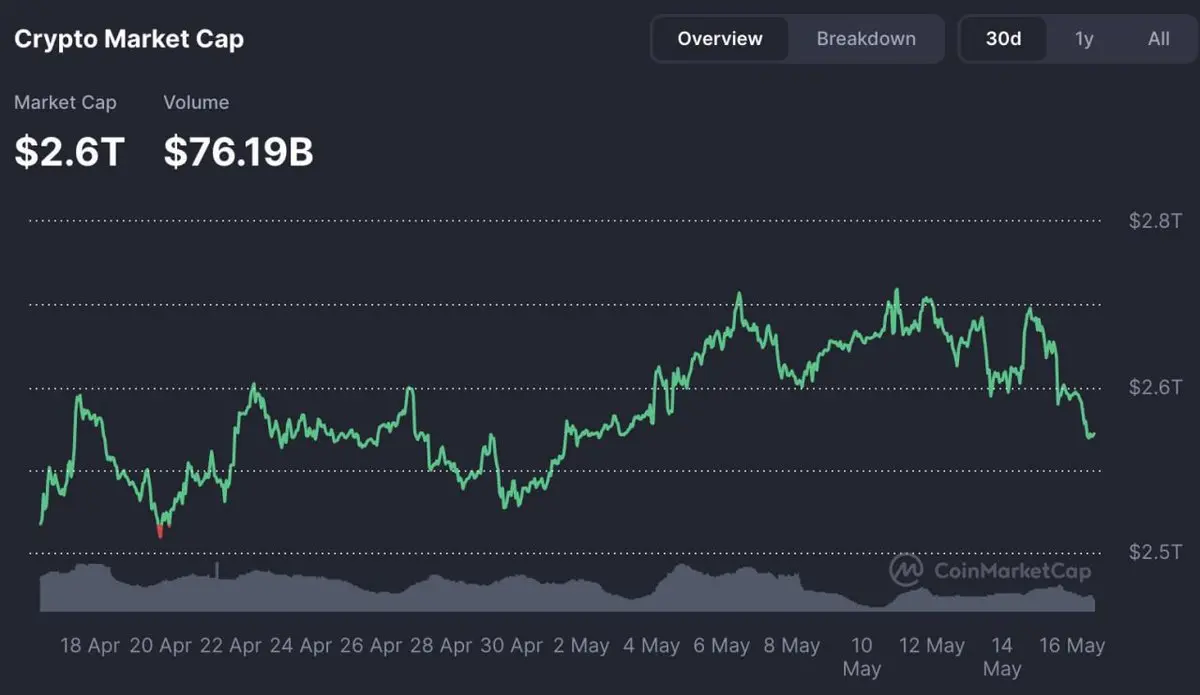1200x695 pixels.
Task: Click the CoinMarketCap logo icon
Action: tap(906, 570)
